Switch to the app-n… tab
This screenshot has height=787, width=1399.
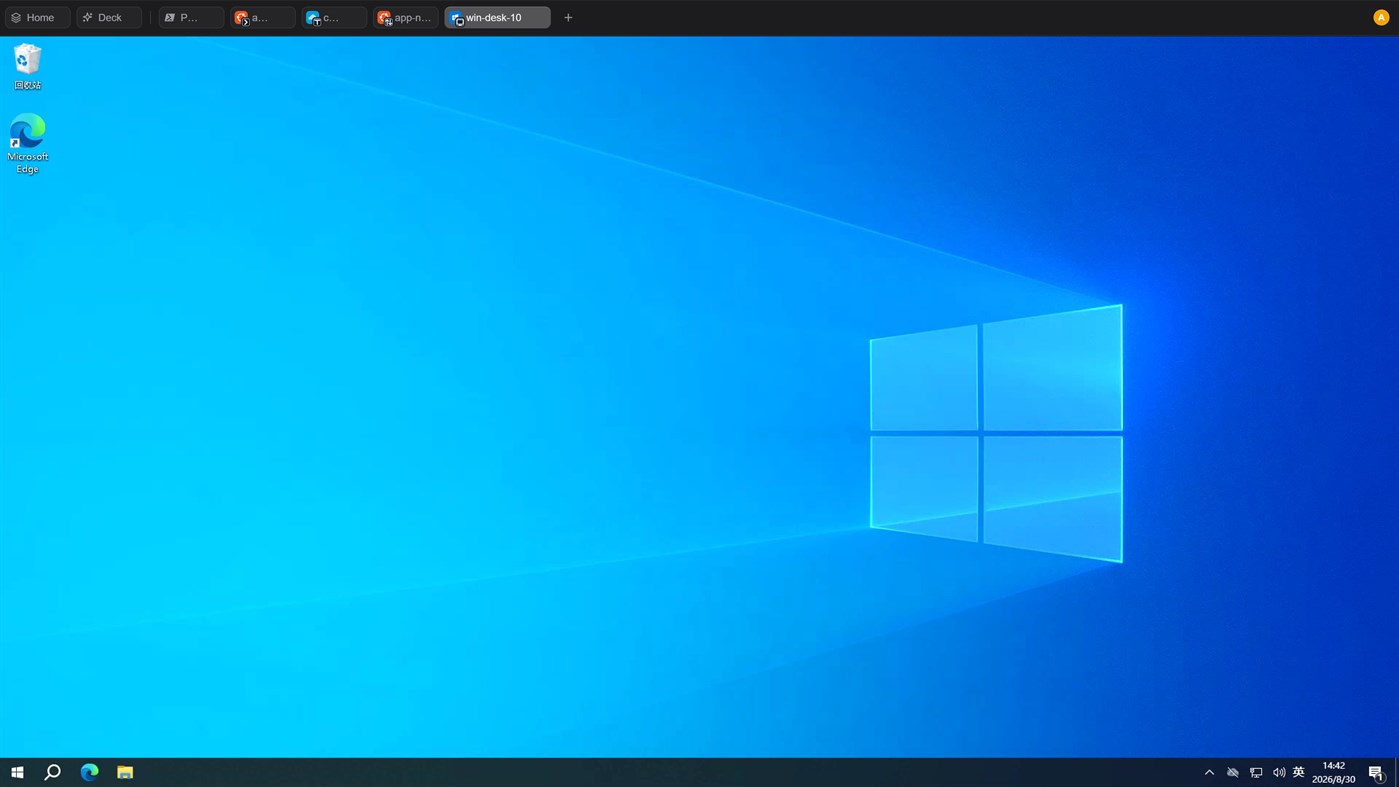405,17
